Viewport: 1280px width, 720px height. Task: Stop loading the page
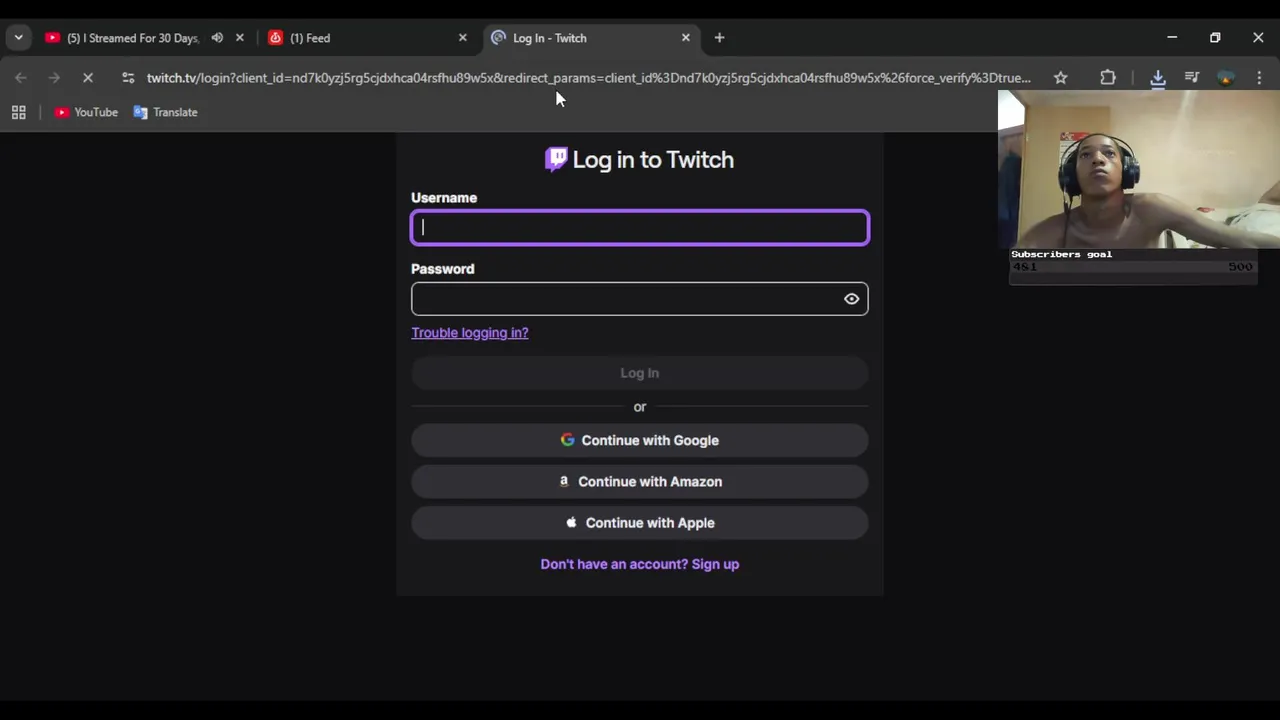tap(87, 78)
